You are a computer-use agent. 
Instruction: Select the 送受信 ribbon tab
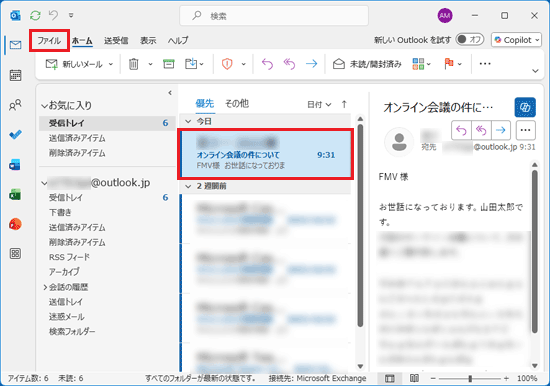point(116,41)
